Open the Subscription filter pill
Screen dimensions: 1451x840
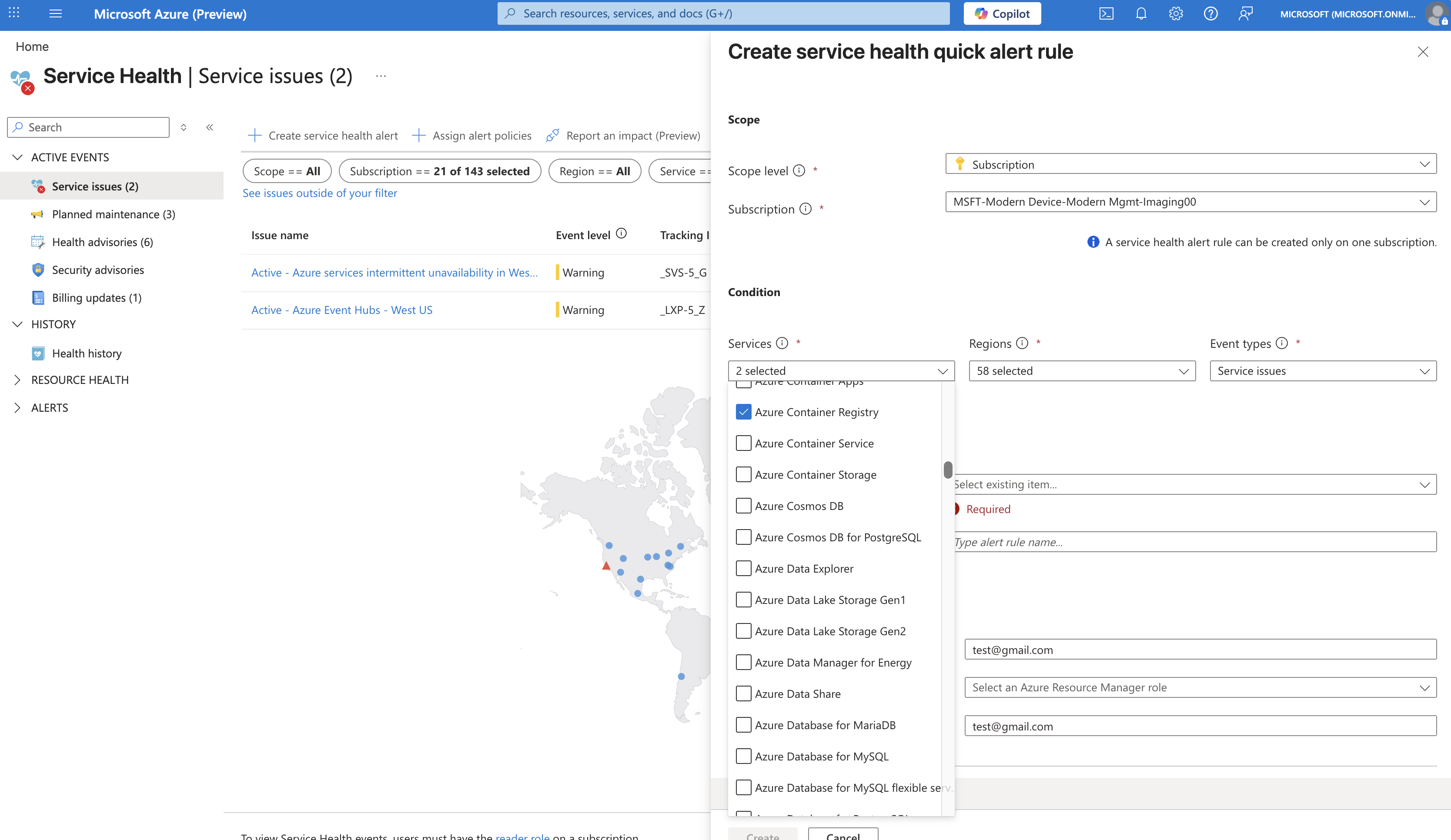(440, 171)
